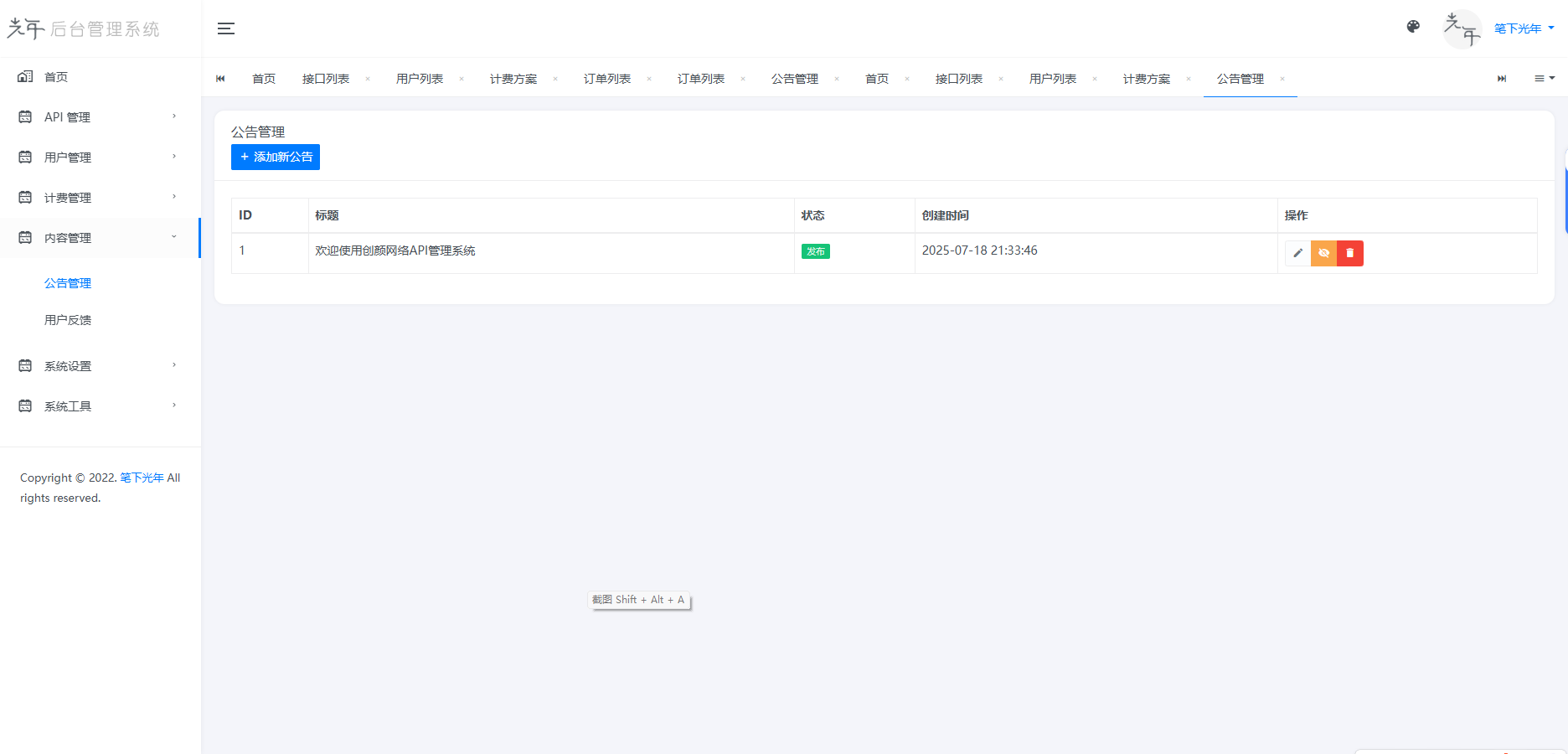This screenshot has width=1568, height=754.
Task: Open the theme palette icon in top bar
Action: click(x=1413, y=27)
